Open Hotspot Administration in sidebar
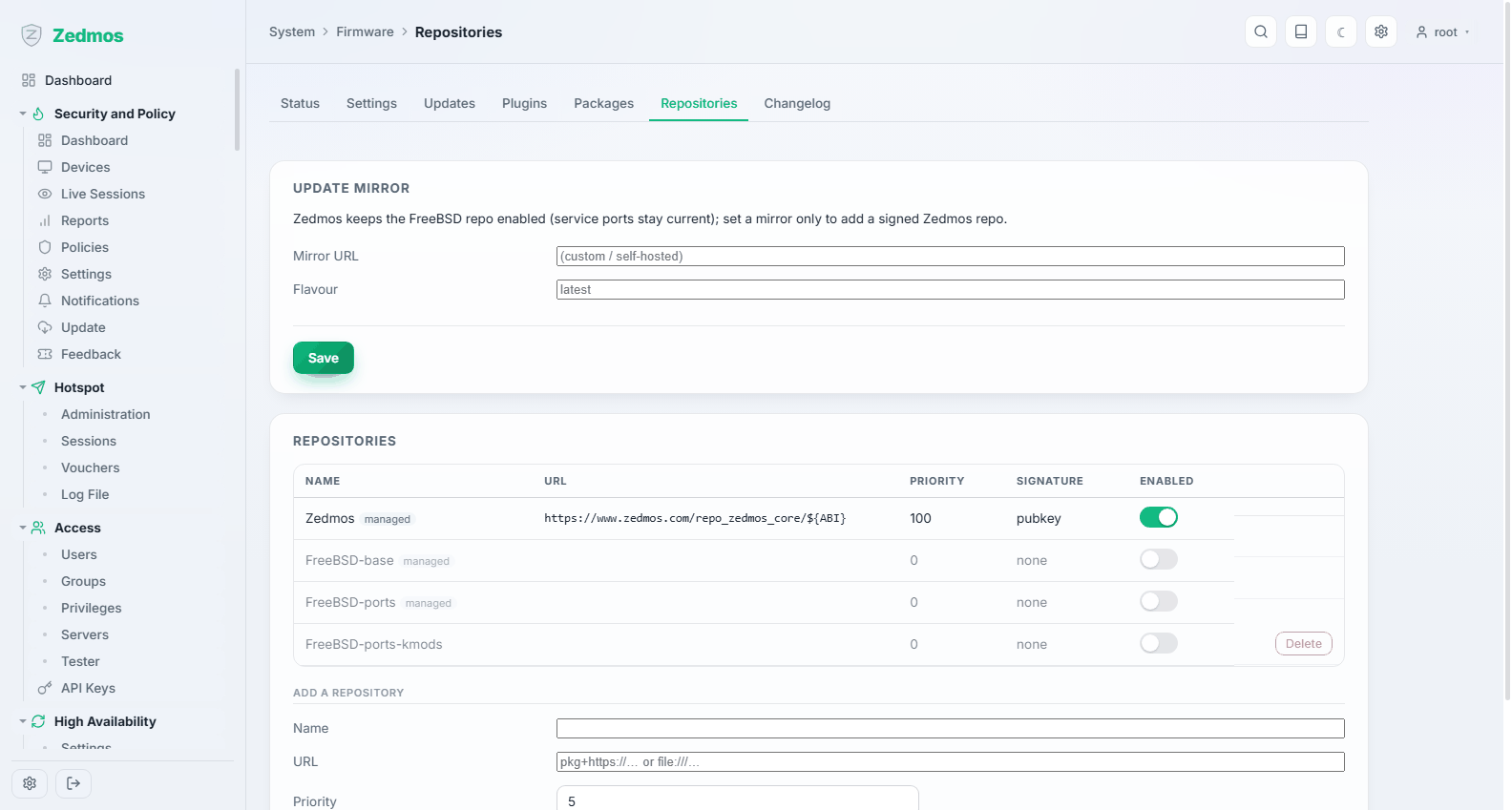Viewport: 1512px width, 810px height. pos(106,414)
